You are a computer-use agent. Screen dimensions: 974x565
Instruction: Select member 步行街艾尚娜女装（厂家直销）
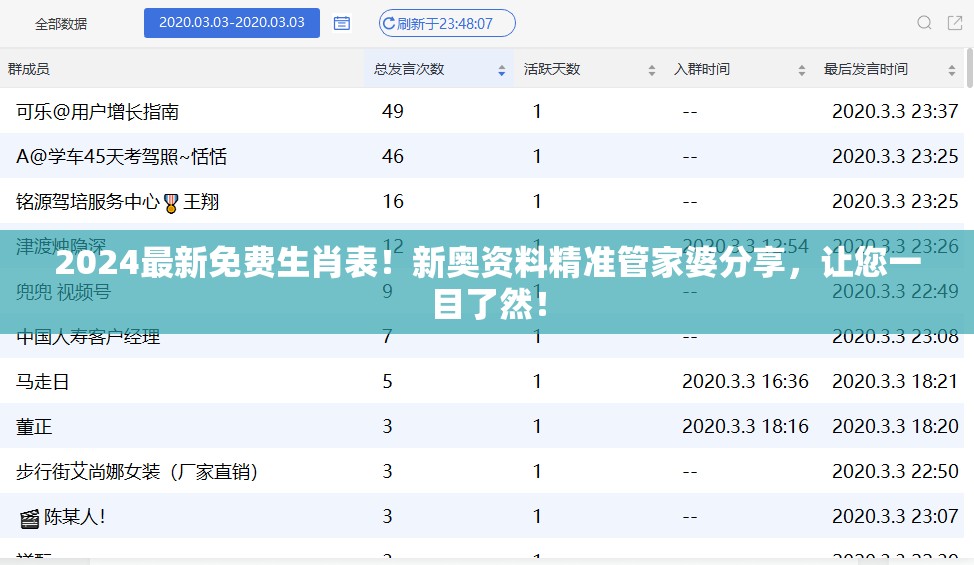pyautogui.click(x=137, y=472)
